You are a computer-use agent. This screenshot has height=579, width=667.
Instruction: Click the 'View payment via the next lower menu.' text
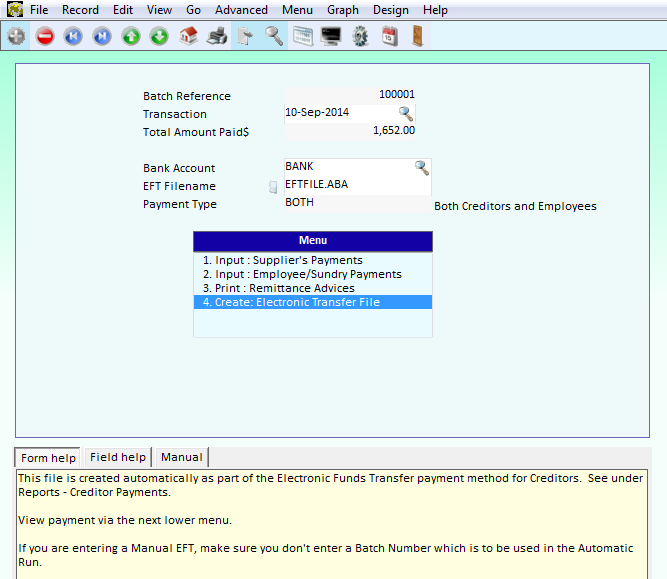click(x=125, y=520)
